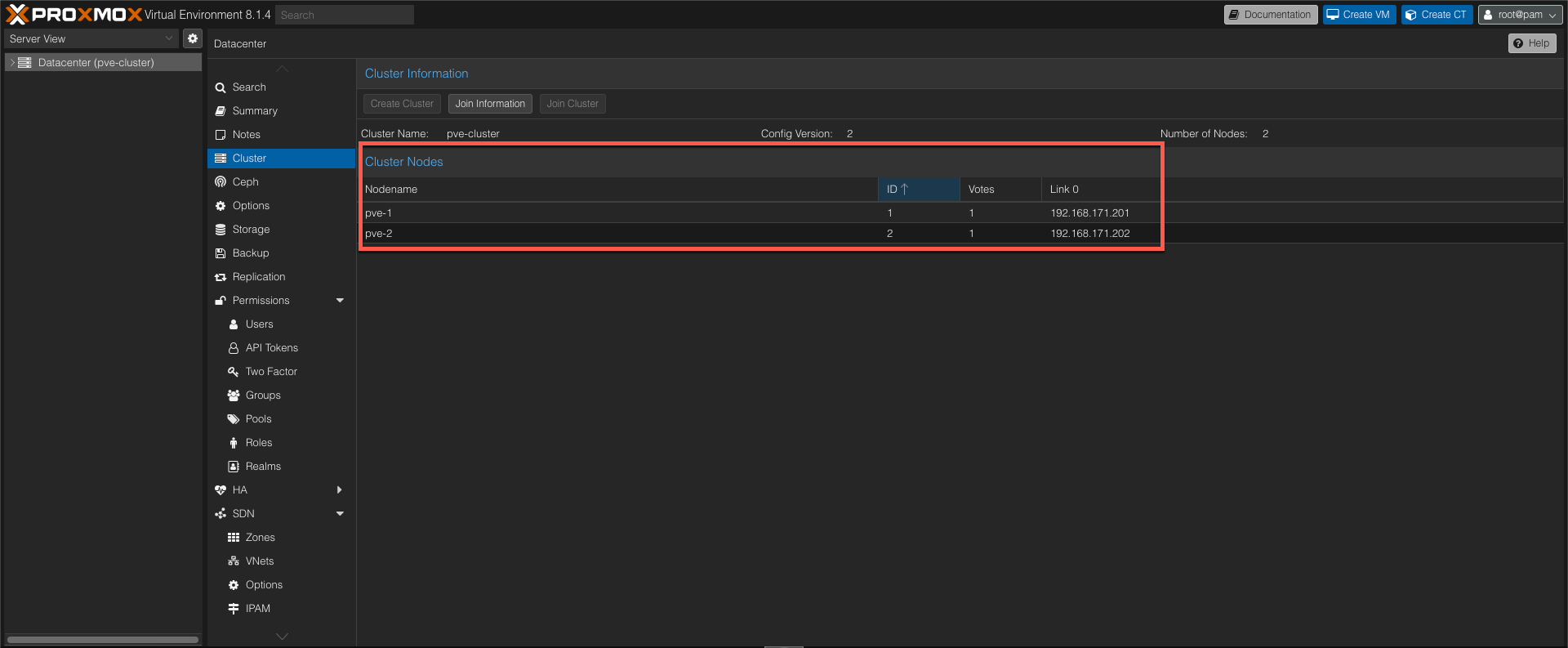Click the Create CT button
This screenshot has height=648, width=1568.
pos(1437,15)
